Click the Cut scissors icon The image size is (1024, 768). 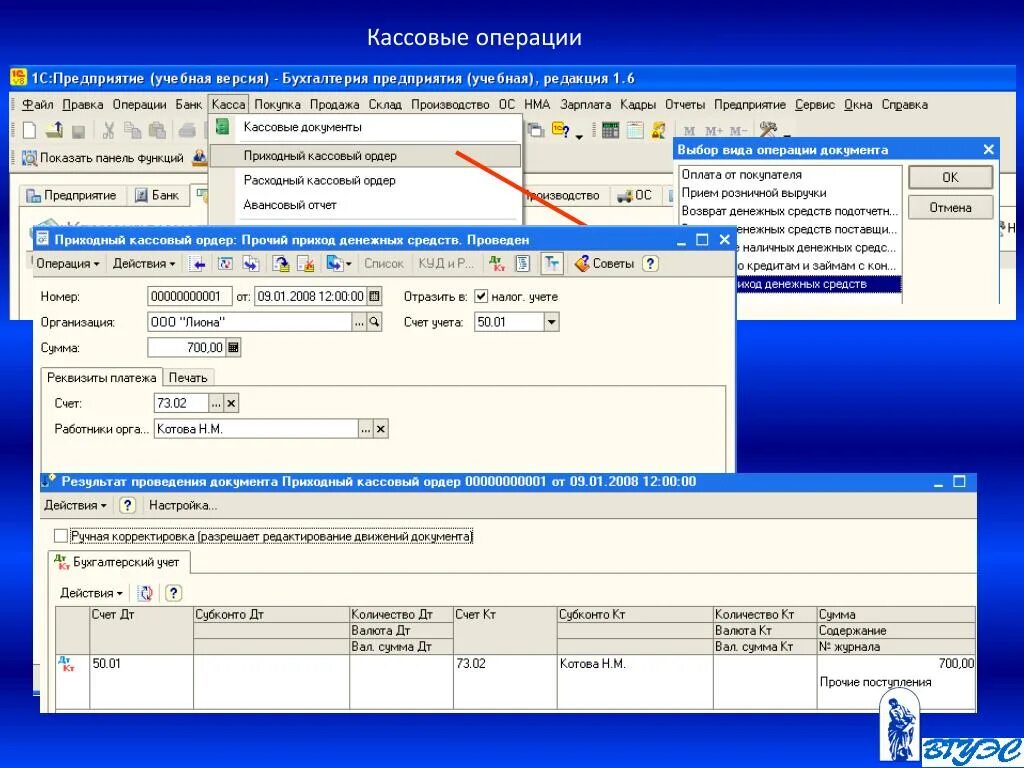(108, 130)
